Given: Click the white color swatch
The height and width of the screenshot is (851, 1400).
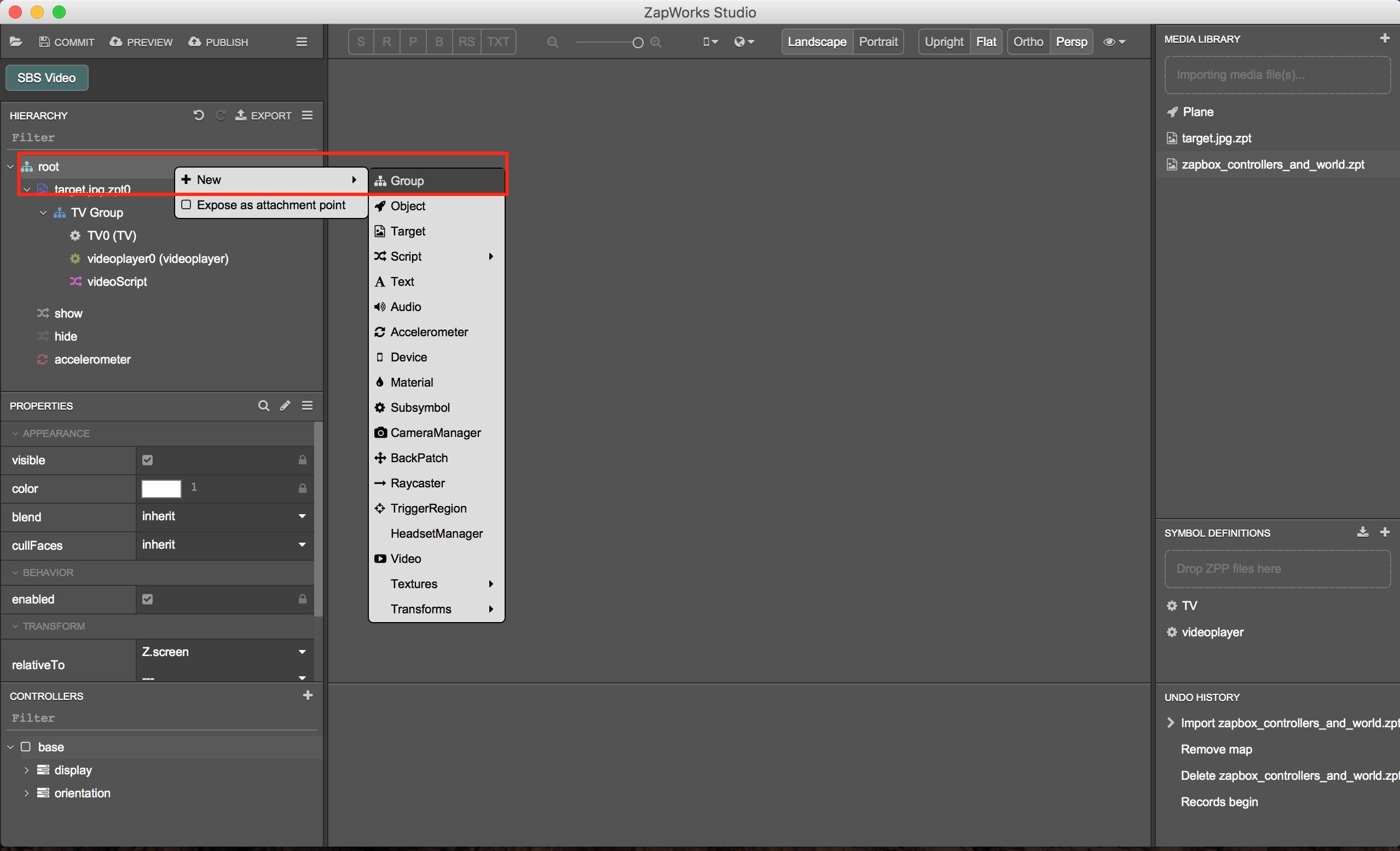Looking at the screenshot, I should pos(161,488).
